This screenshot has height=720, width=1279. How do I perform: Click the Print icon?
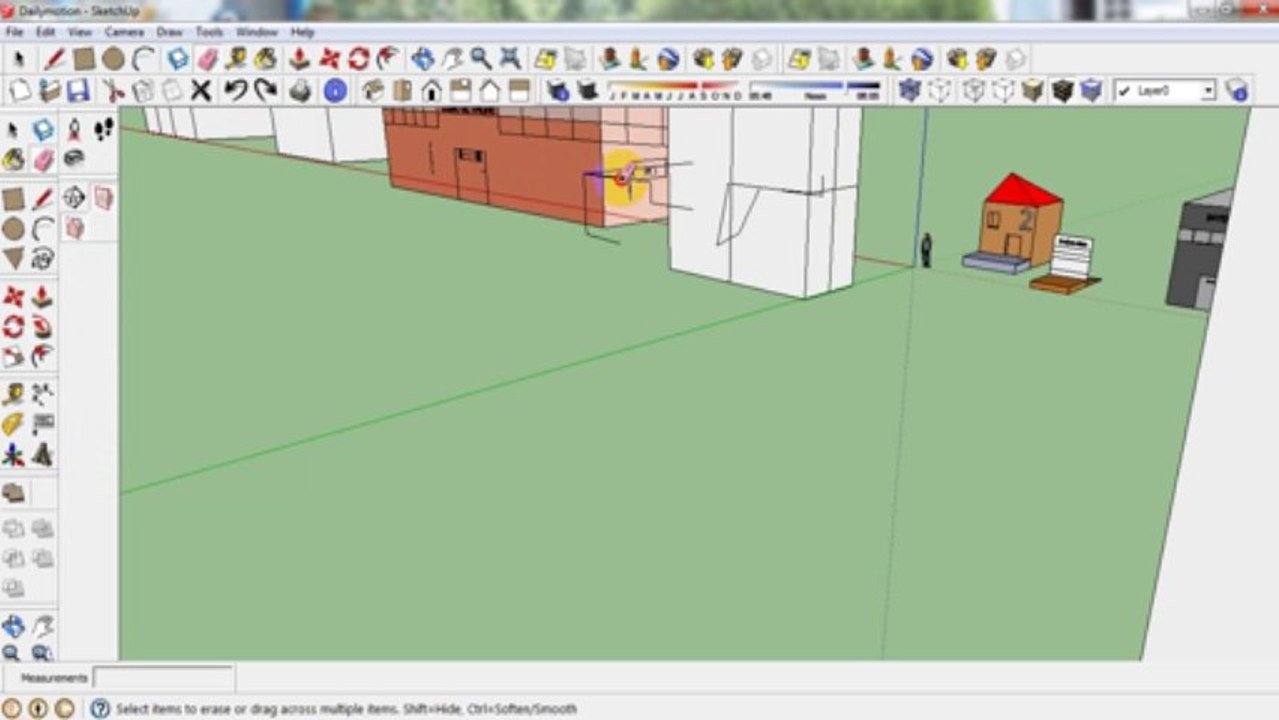[300, 91]
